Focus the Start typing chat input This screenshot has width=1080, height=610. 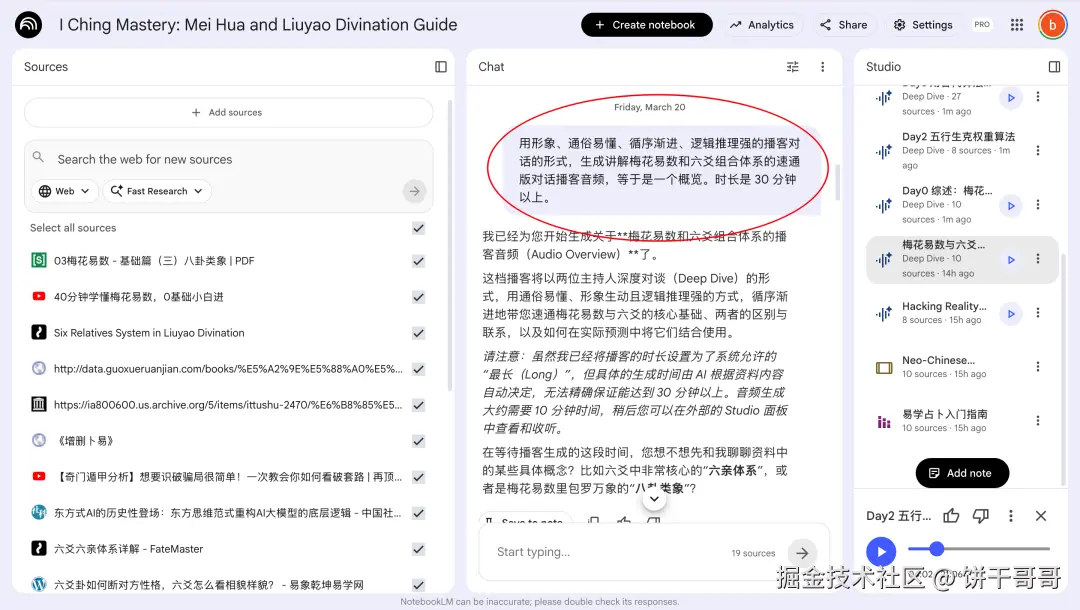pyautogui.click(x=610, y=552)
